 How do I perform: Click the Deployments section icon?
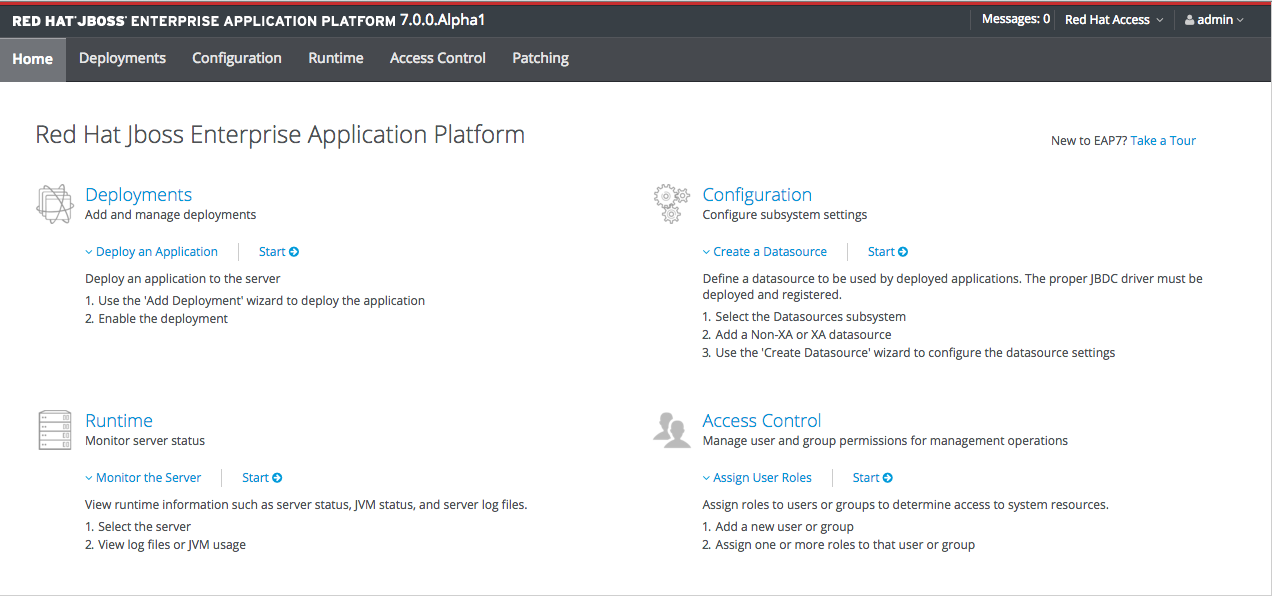[55, 203]
